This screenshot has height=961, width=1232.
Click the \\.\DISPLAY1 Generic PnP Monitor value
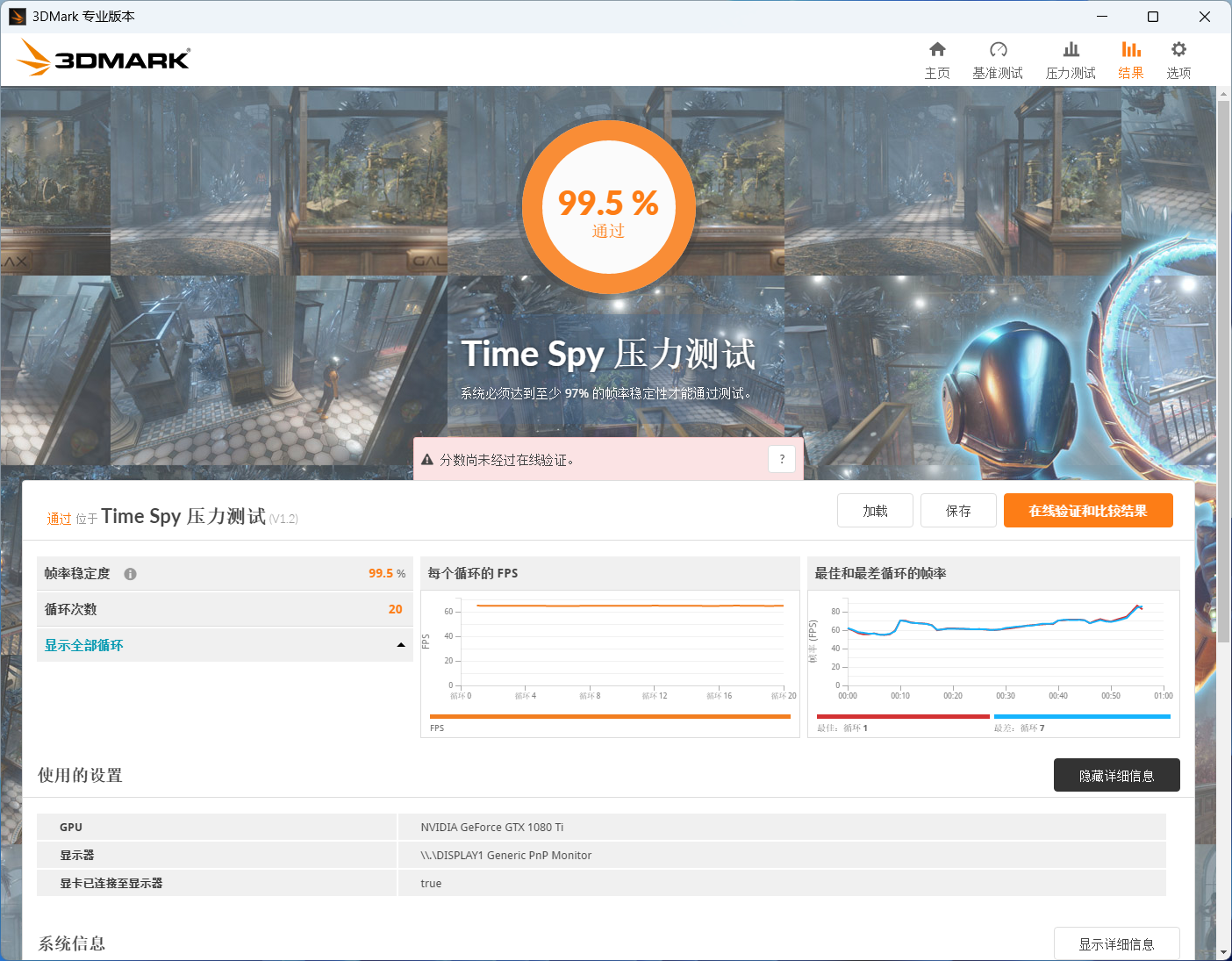[x=506, y=855]
